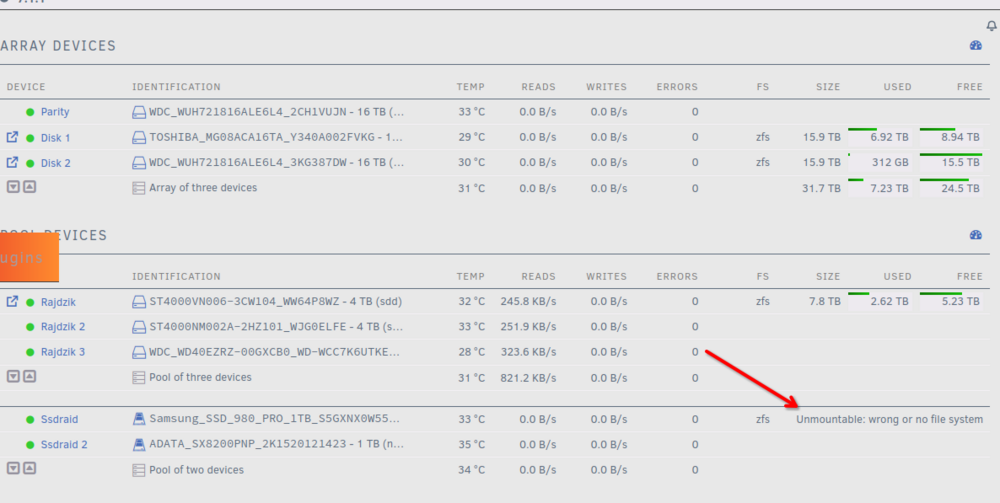Expand array rows with up arrow
This screenshot has height=503, width=1000.
[29, 187]
